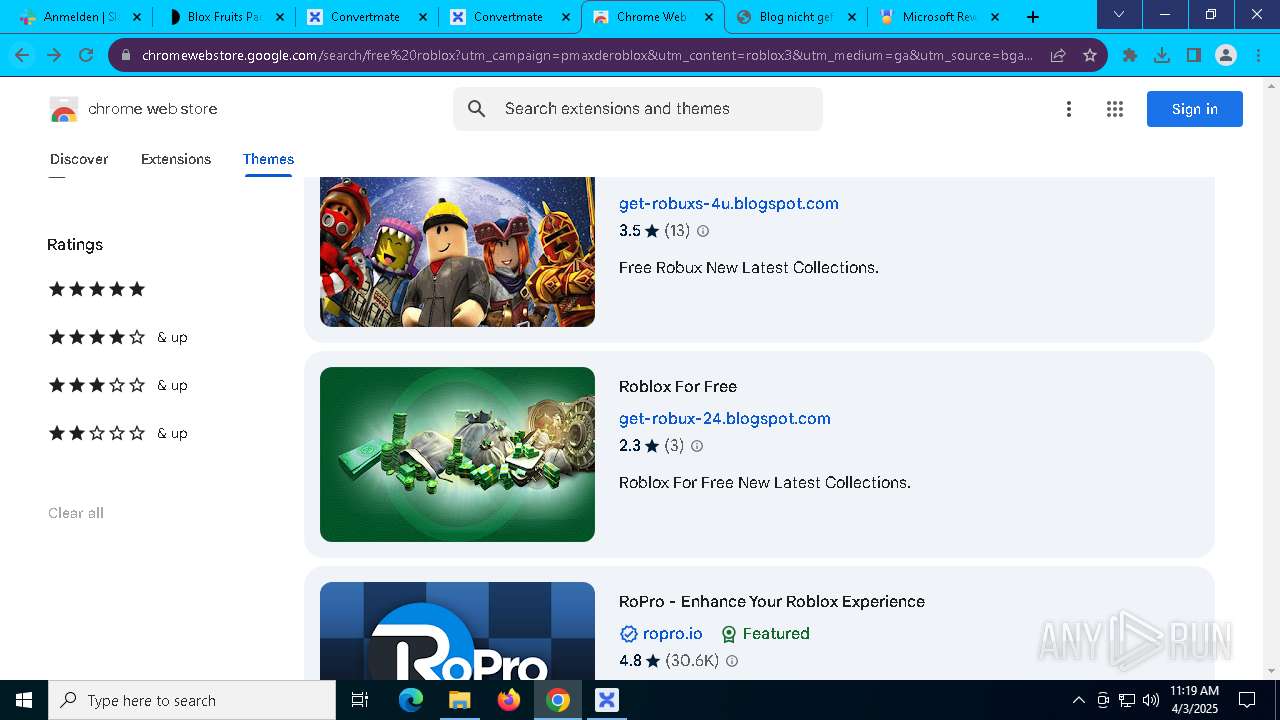
Task: Filter by three stars & up
Action: (x=118, y=385)
